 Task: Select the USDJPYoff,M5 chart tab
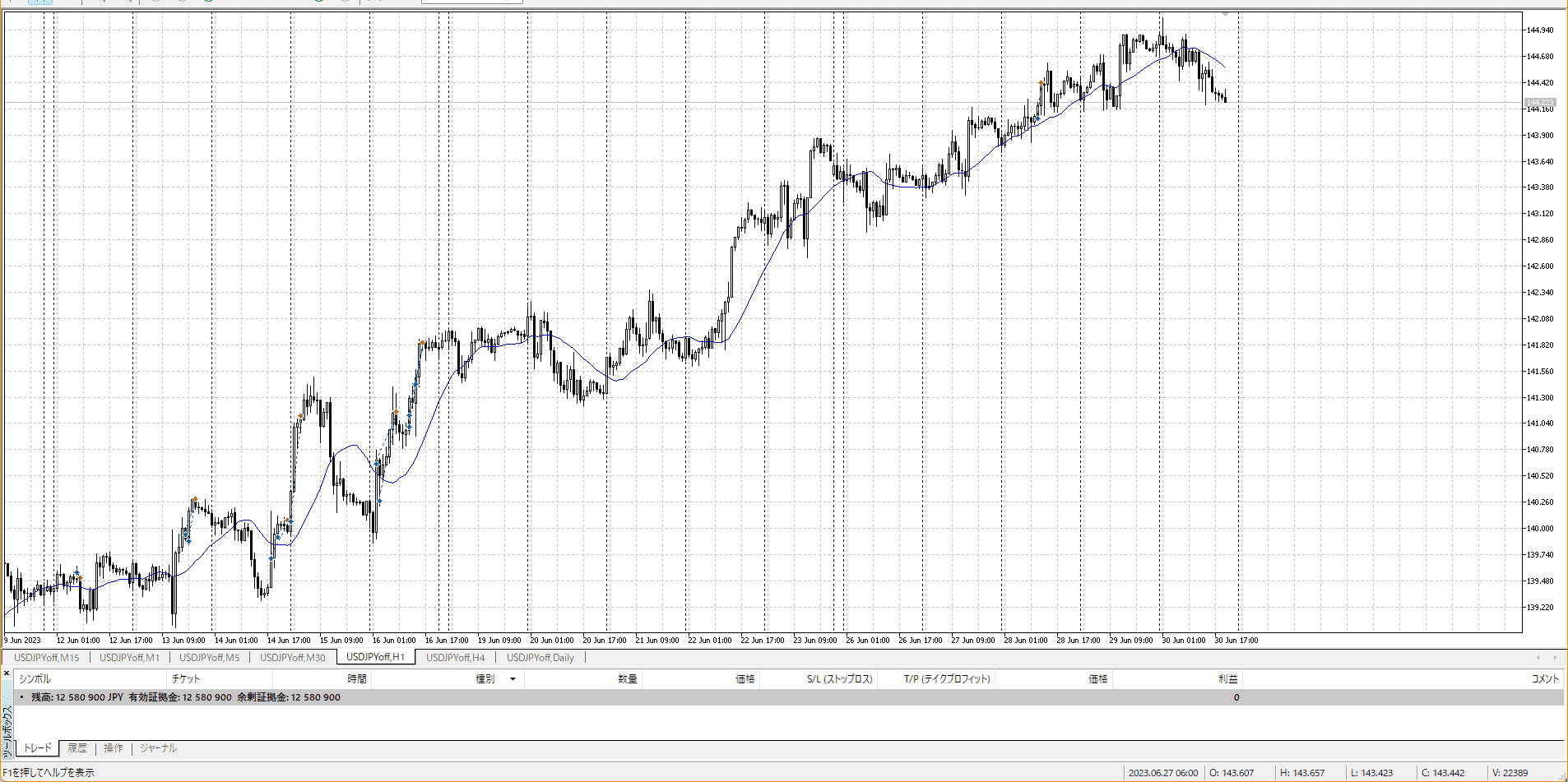click(209, 658)
